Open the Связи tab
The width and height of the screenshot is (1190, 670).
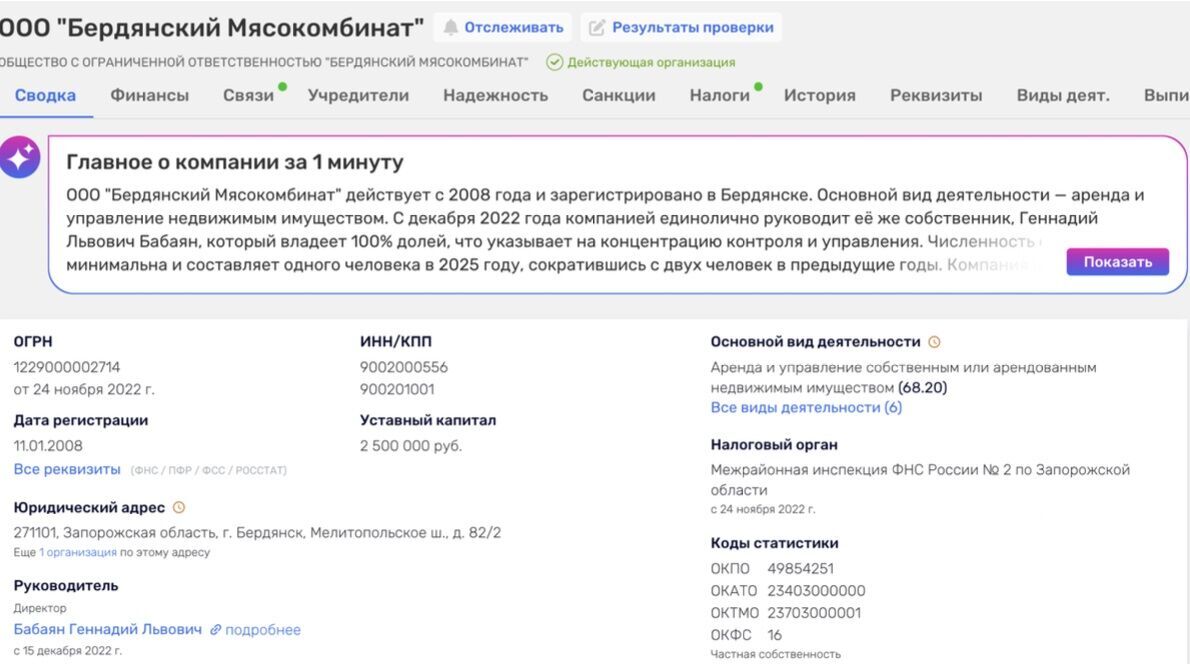tap(248, 96)
